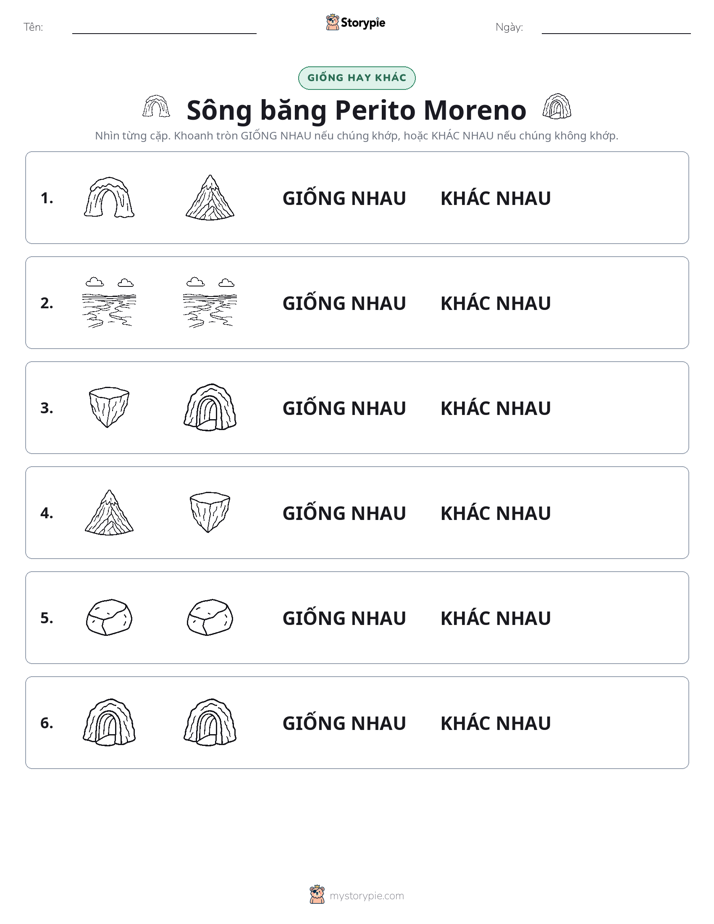Viewport: 714px width, 924px height.
Task: Choose KHÁC NHAU for row 3
Action: (x=495, y=408)
